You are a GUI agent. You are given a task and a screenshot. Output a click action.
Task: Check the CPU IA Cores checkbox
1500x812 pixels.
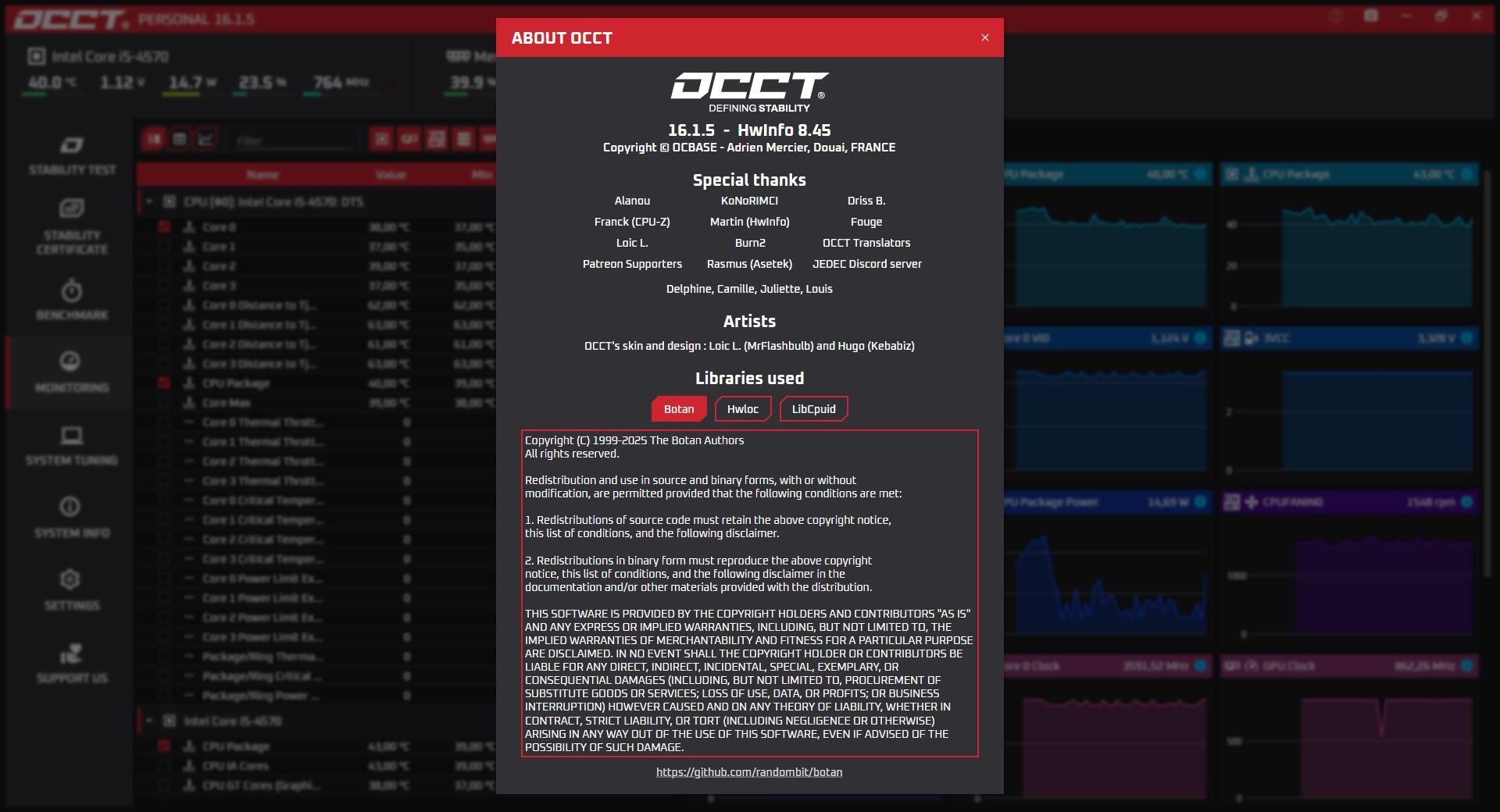[x=164, y=766]
